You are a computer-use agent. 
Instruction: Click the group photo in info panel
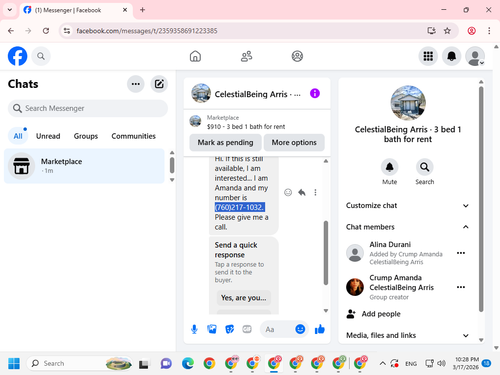(x=408, y=103)
